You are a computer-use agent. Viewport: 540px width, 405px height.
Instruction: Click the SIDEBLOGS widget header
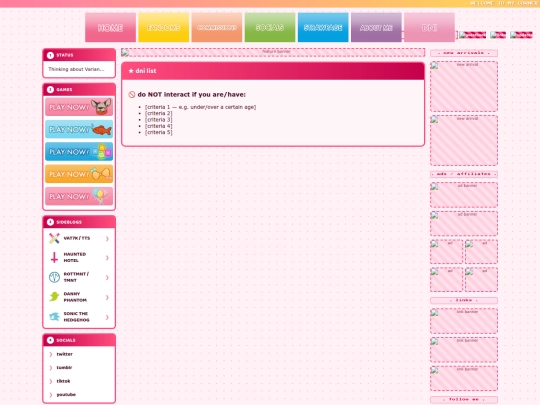pyautogui.click(x=79, y=222)
